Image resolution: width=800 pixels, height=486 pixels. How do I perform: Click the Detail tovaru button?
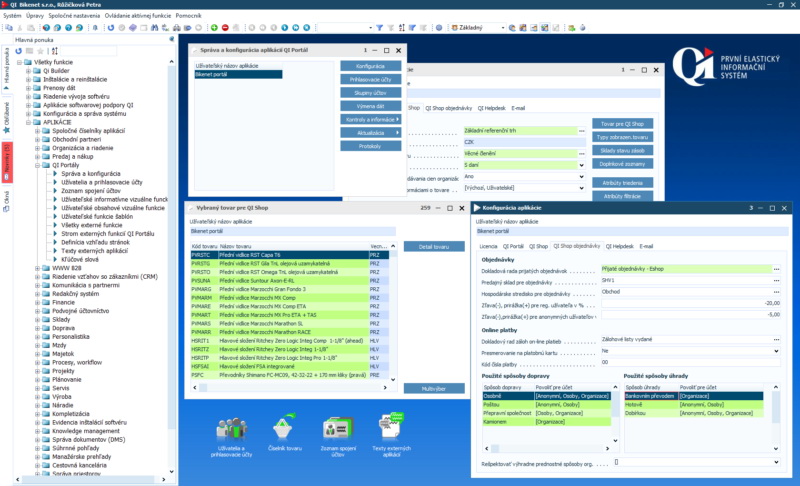click(x=434, y=247)
